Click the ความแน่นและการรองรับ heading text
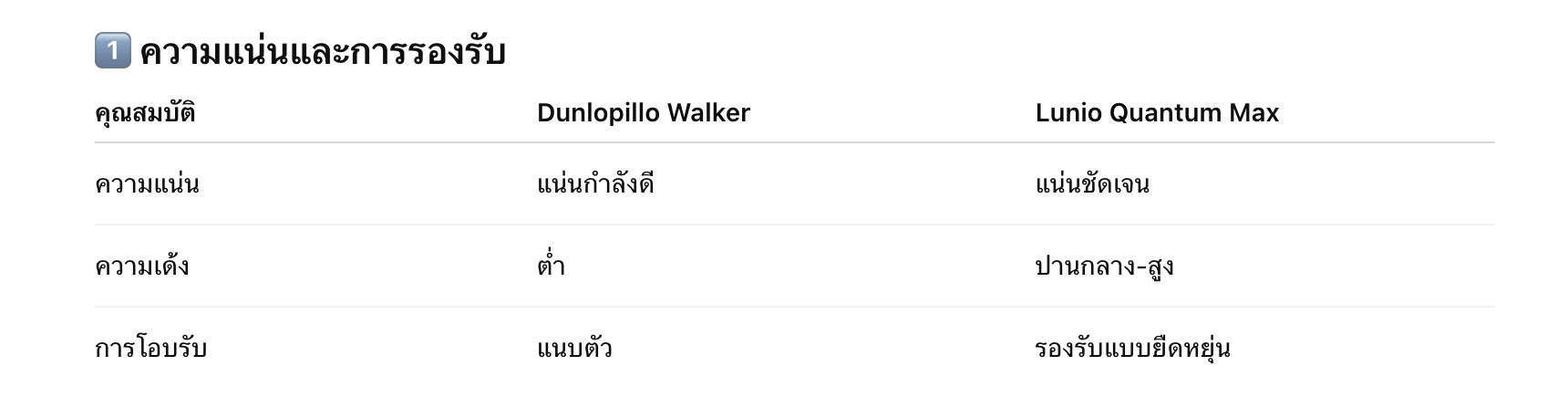 click(322, 52)
